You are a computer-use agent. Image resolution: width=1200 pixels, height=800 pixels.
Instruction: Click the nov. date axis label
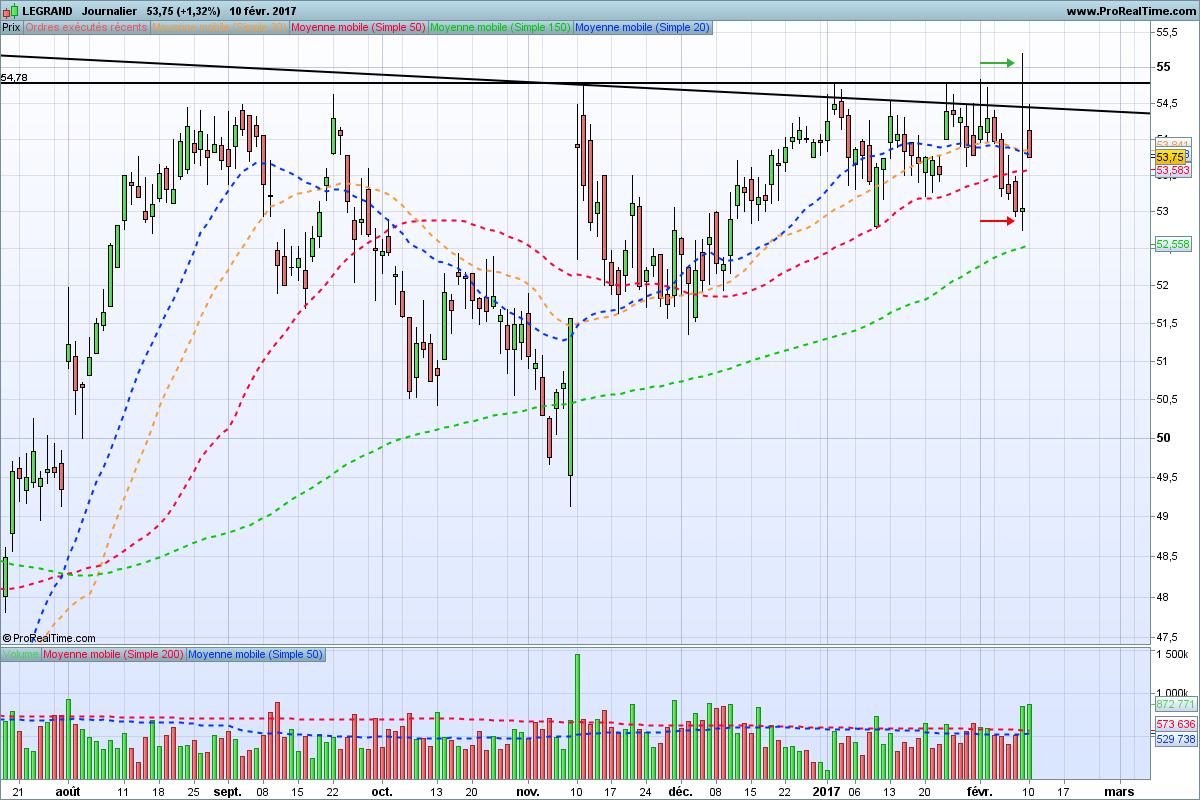coord(527,790)
